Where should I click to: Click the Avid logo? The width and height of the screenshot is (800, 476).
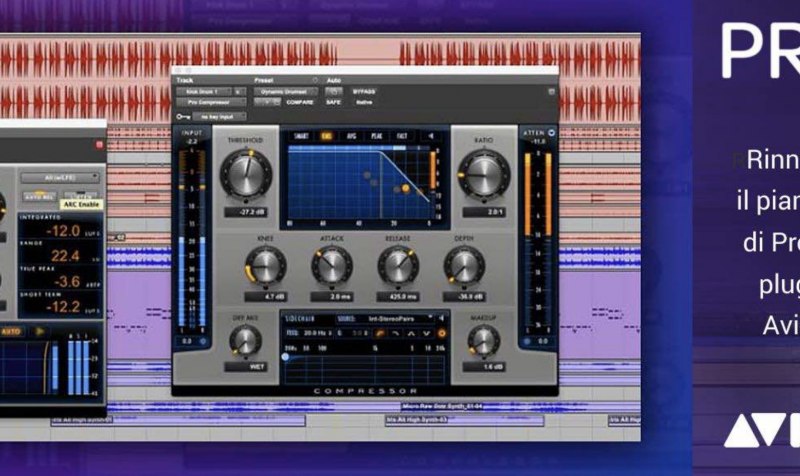pos(759,430)
